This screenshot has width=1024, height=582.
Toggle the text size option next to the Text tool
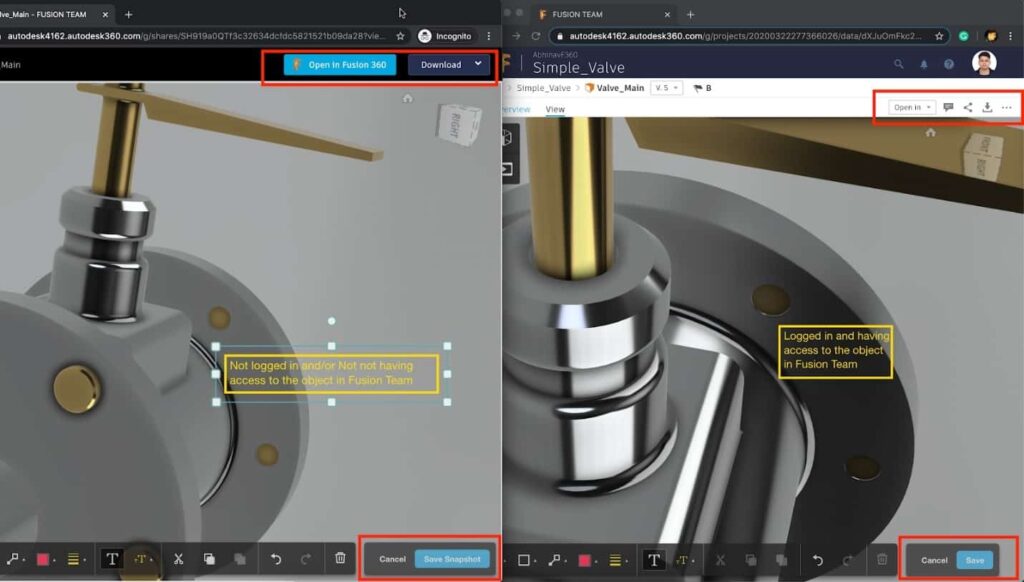coord(140,557)
